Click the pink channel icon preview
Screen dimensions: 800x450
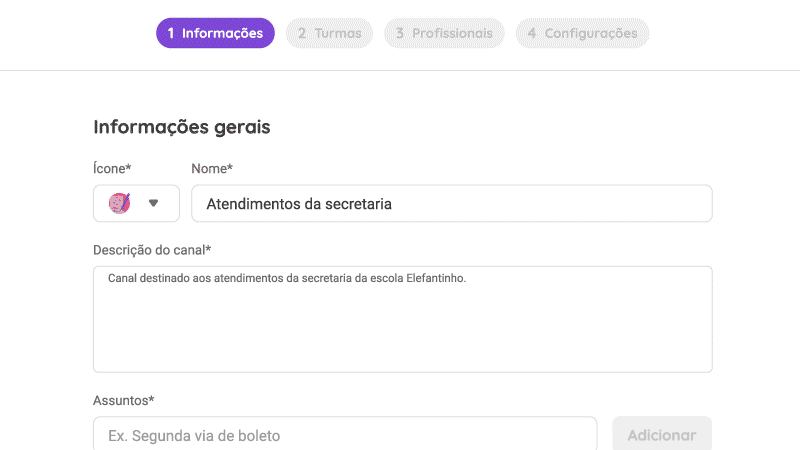coord(119,203)
